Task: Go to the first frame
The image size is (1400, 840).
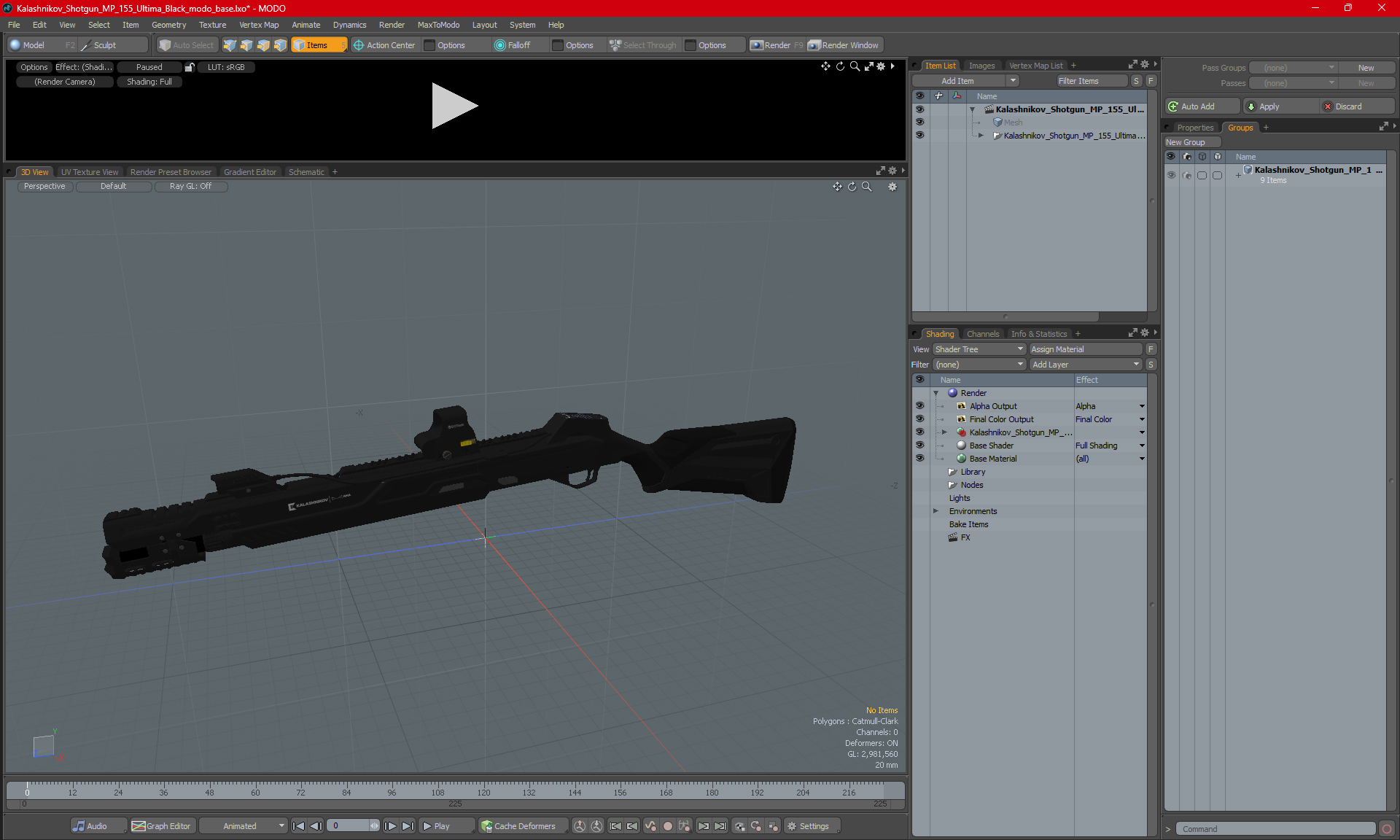Action: 299,826
